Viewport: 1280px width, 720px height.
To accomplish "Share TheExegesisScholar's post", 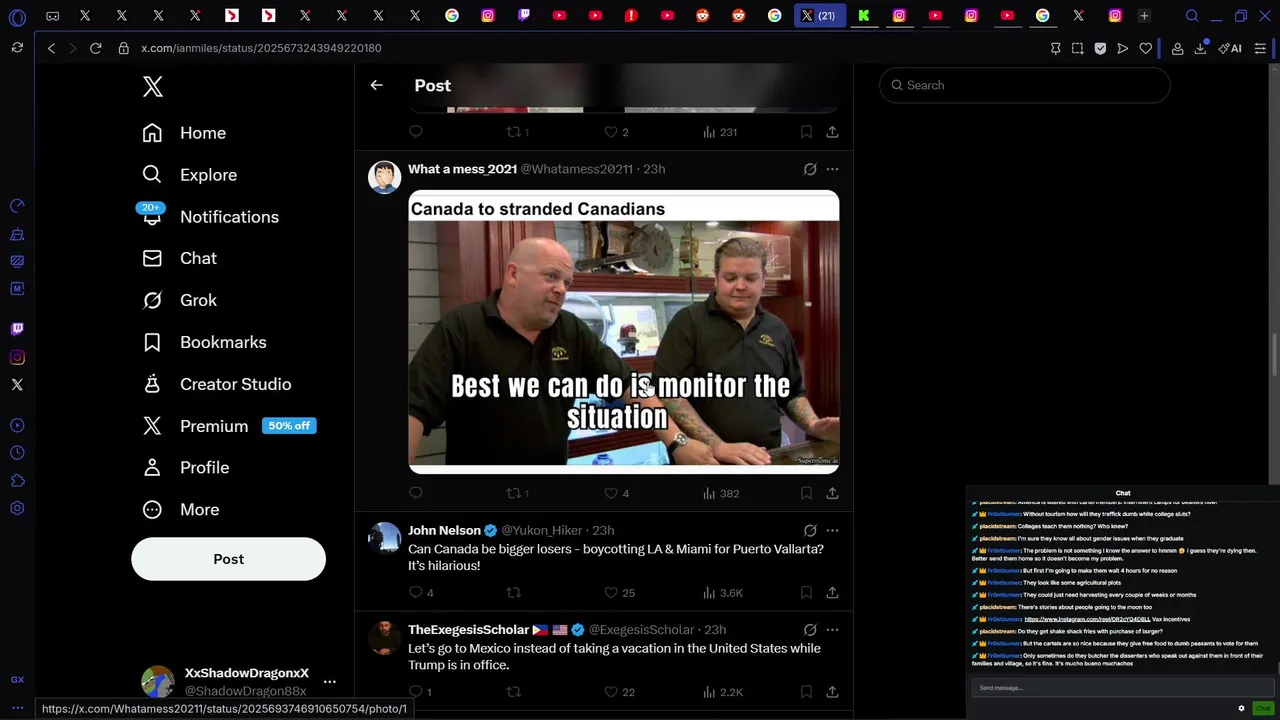I will point(832,692).
